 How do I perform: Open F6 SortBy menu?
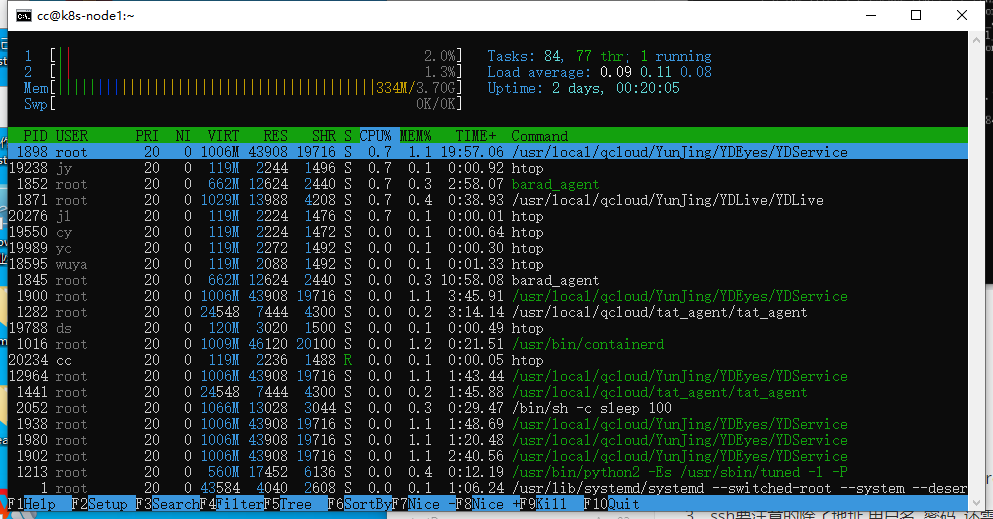(359, 504)
